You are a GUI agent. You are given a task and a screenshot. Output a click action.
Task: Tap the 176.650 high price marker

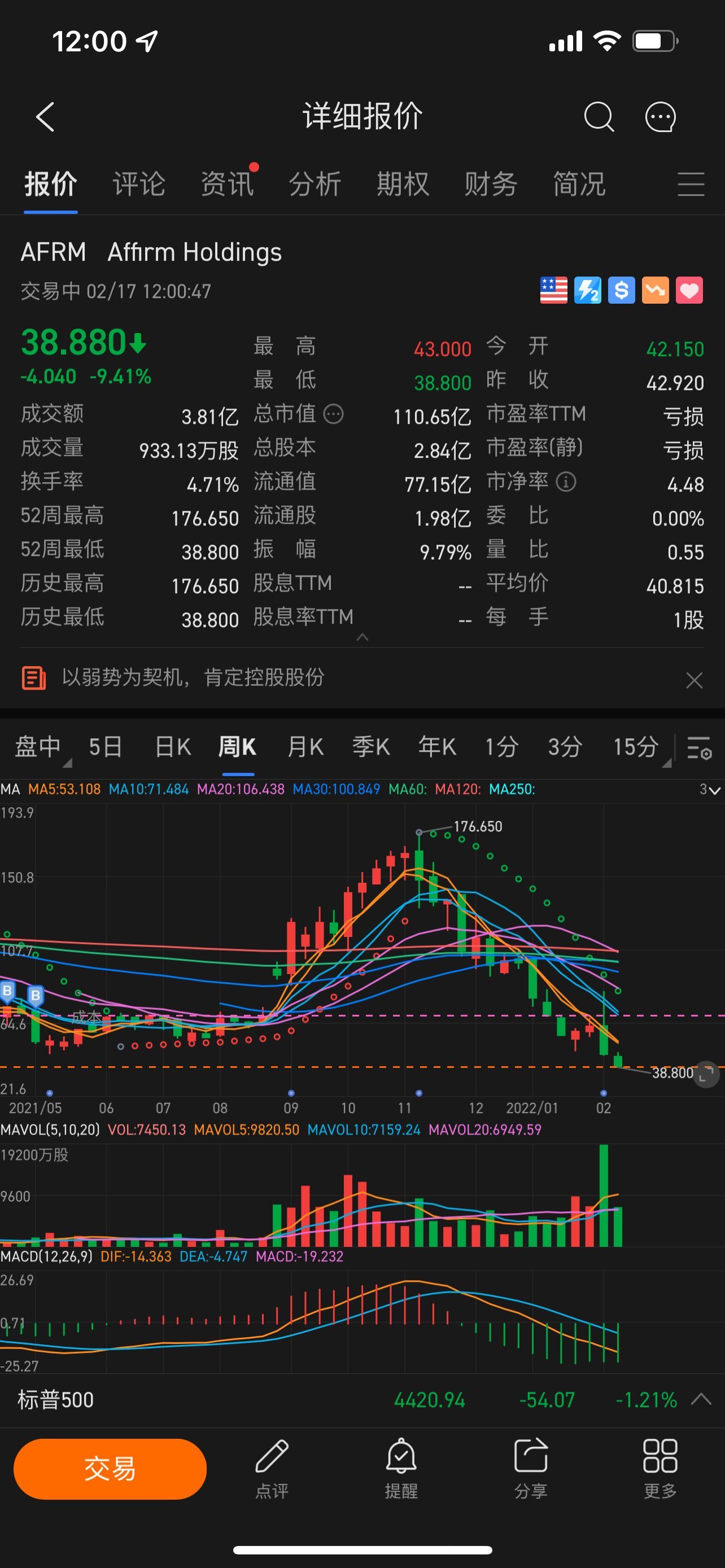click(x=478, y=826)
